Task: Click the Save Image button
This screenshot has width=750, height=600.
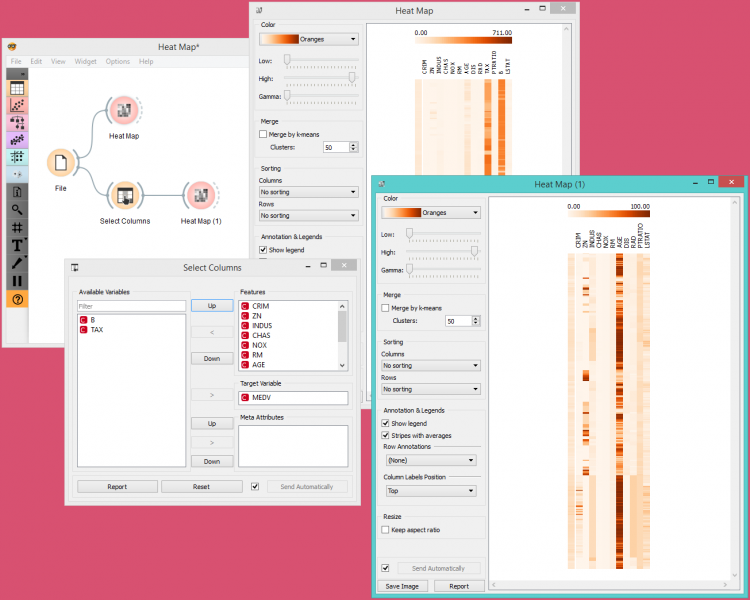Action: 400,586
